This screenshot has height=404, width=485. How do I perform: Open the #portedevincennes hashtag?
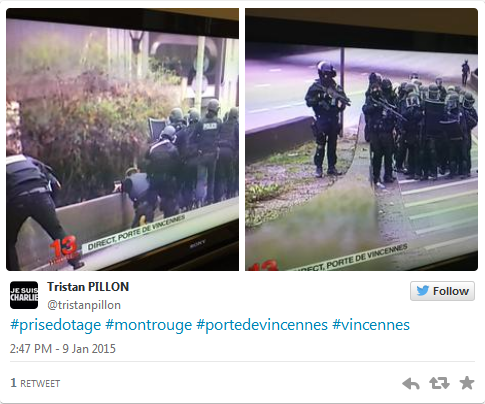click(x=262, y=325)
